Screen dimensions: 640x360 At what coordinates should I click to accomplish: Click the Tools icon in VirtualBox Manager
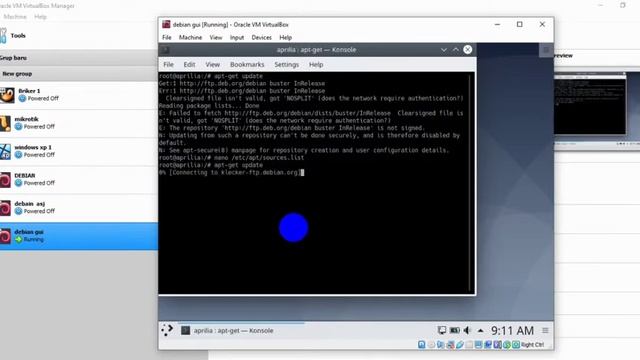point(3,36)
